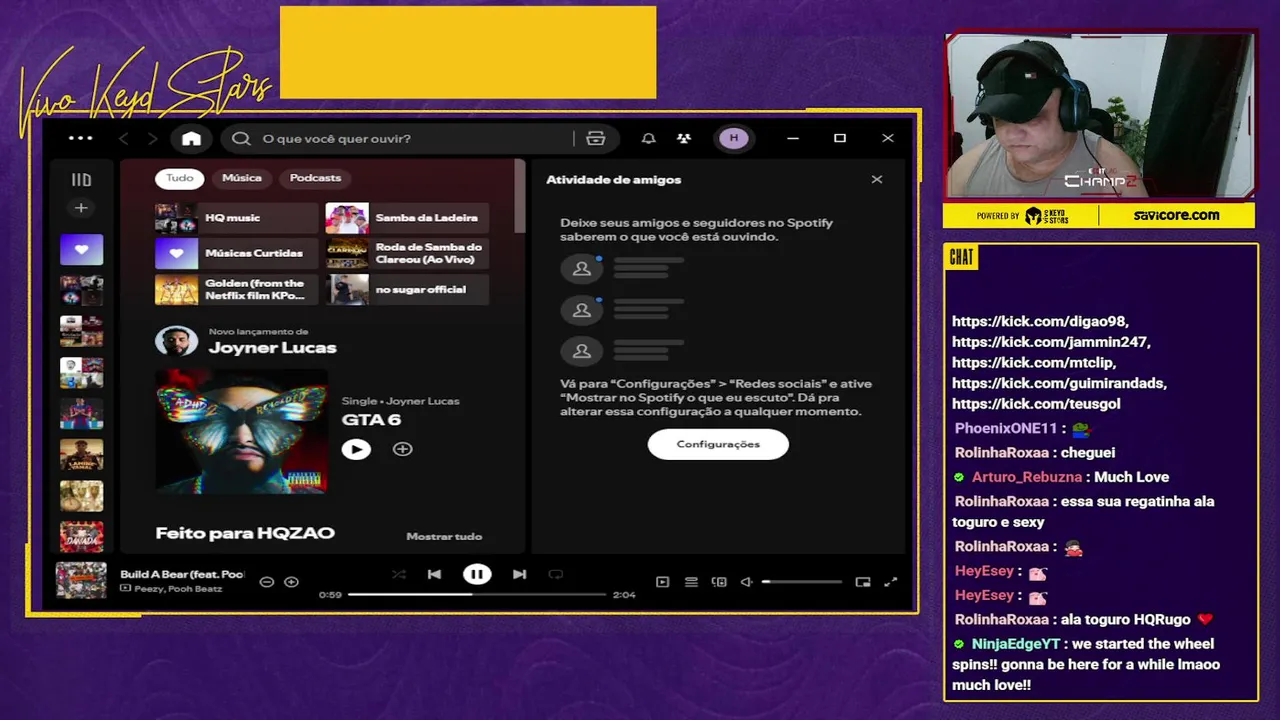The image size is (1280, 720).
Task: Open the 'DANÇADA' playlist sidebar thumbnail
Action: (81, 537)
